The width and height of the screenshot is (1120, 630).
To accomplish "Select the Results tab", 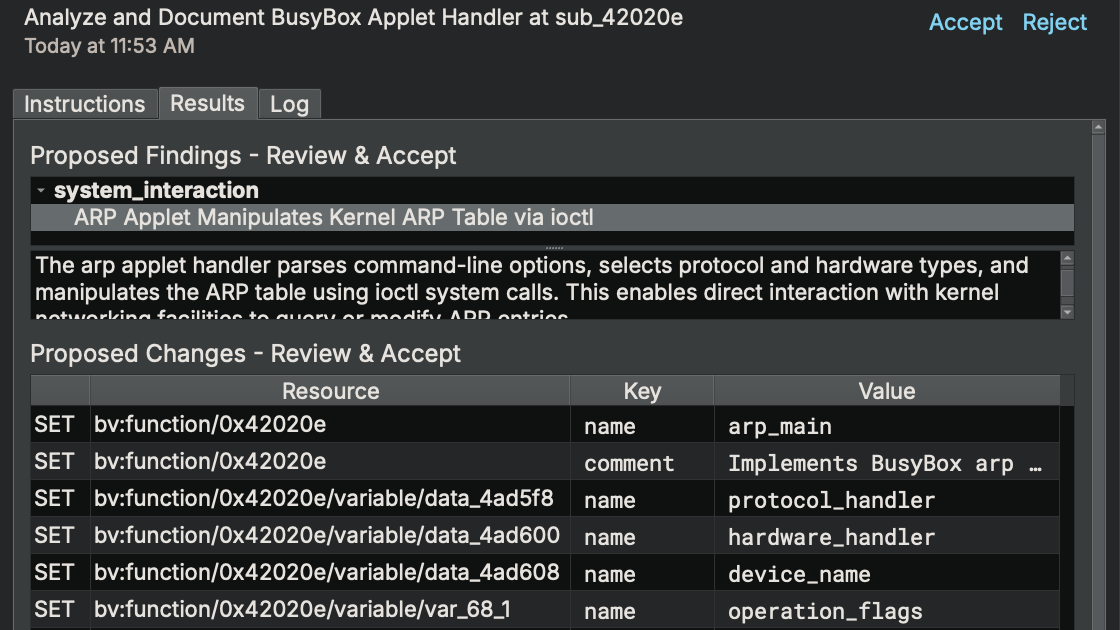I will click(207, 103).
